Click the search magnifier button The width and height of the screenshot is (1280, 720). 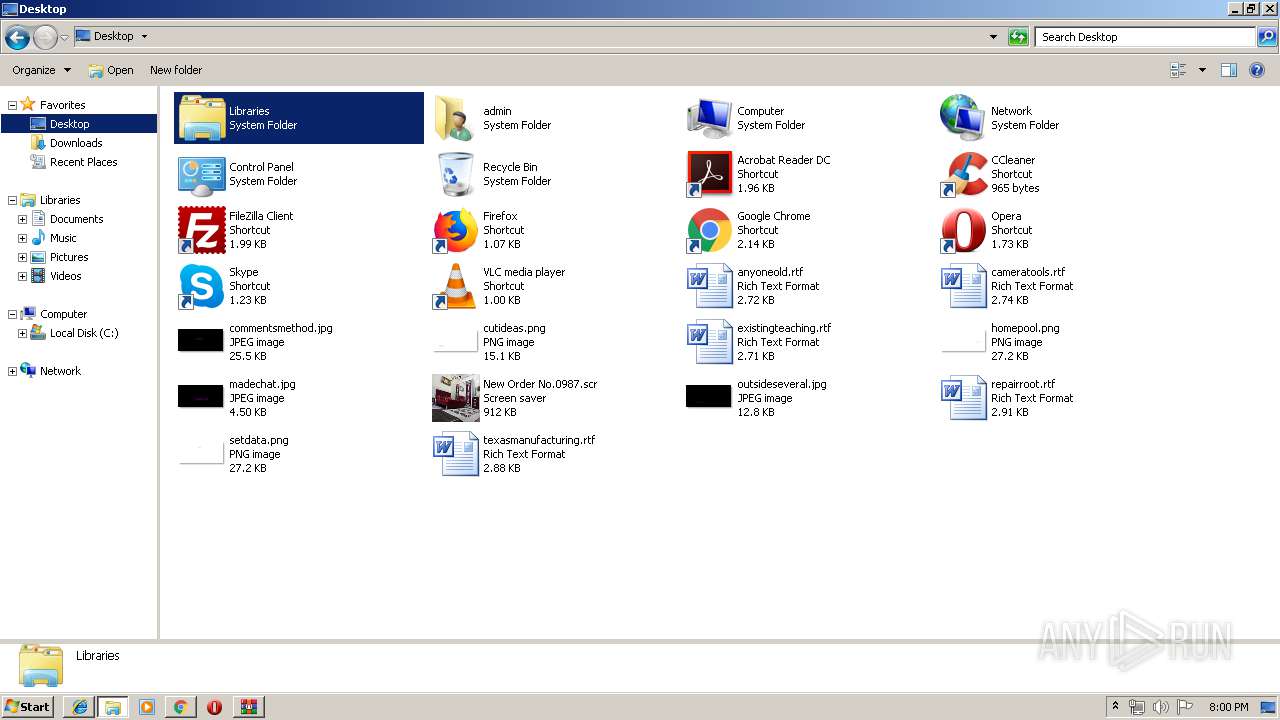1267,37
